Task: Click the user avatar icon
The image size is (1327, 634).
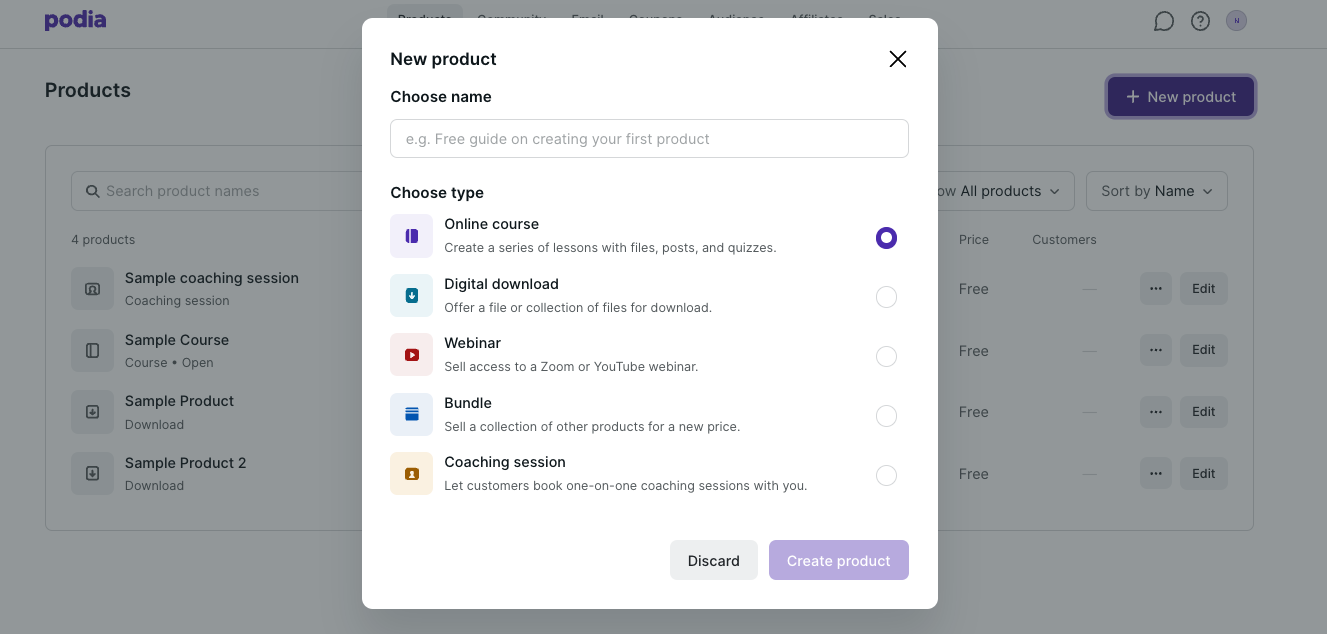Action: click(x=1237, y=21)
